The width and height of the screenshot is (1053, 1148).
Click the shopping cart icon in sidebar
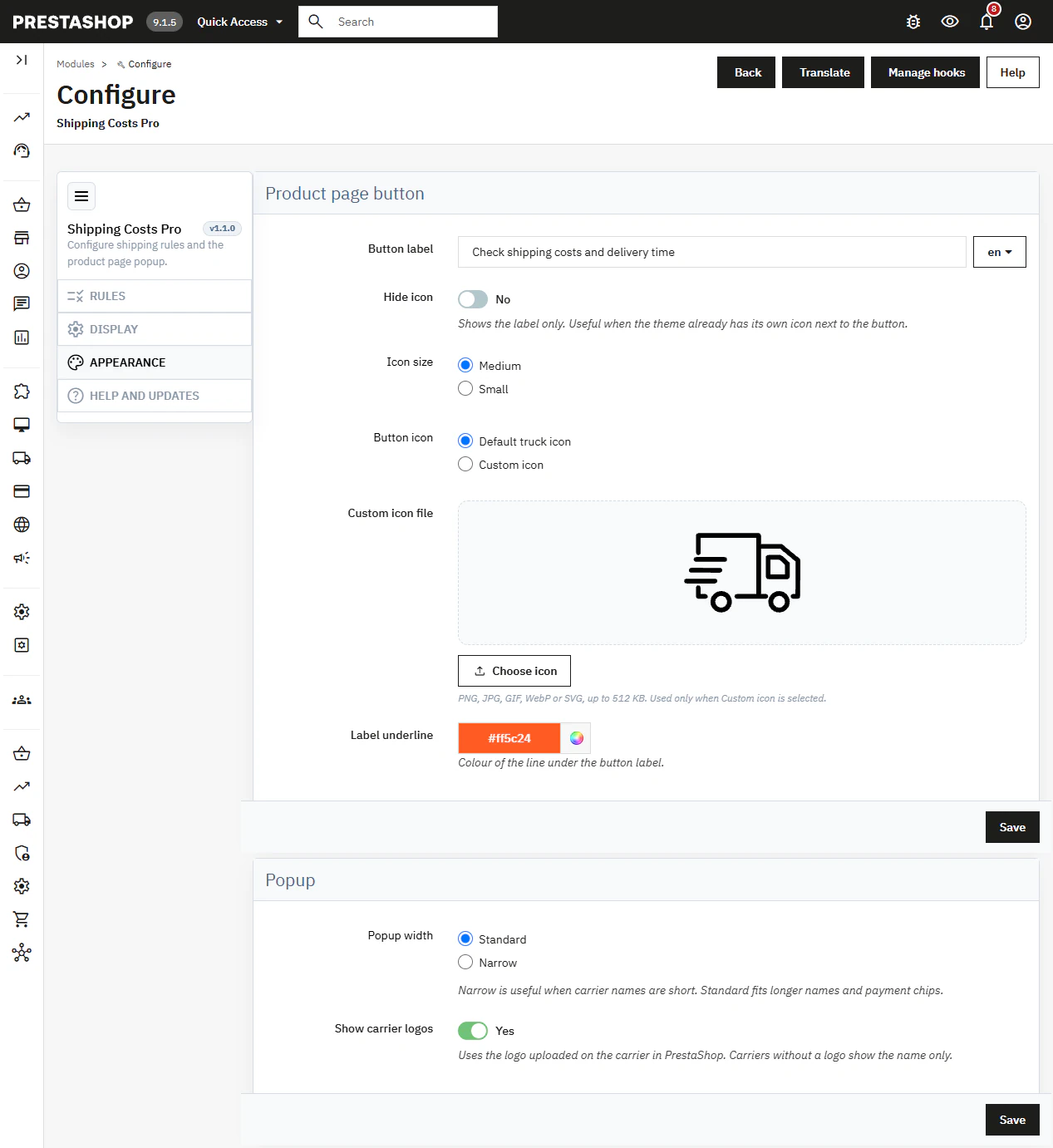22,919
